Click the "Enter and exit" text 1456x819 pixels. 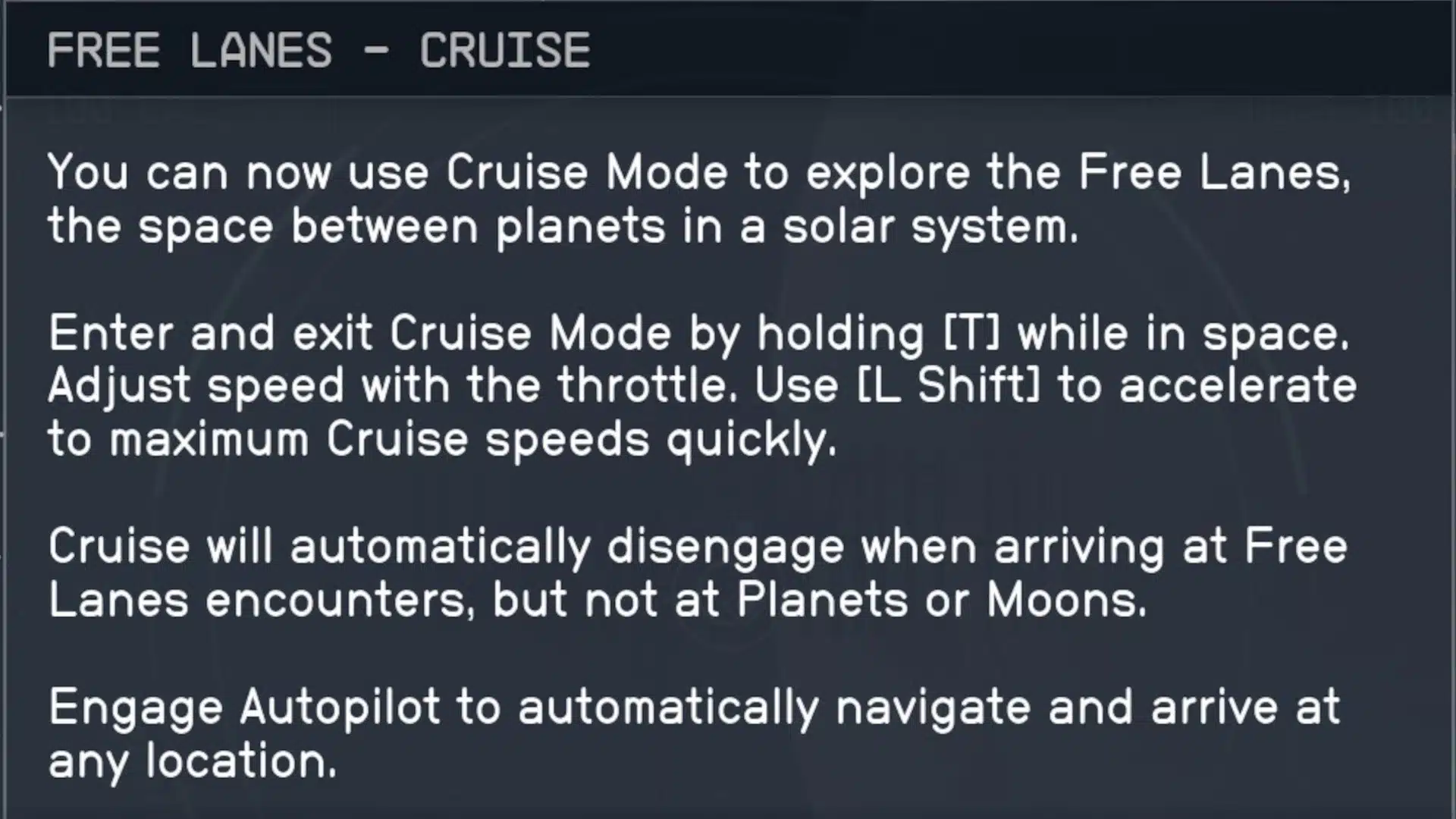(x=211, y=334)
